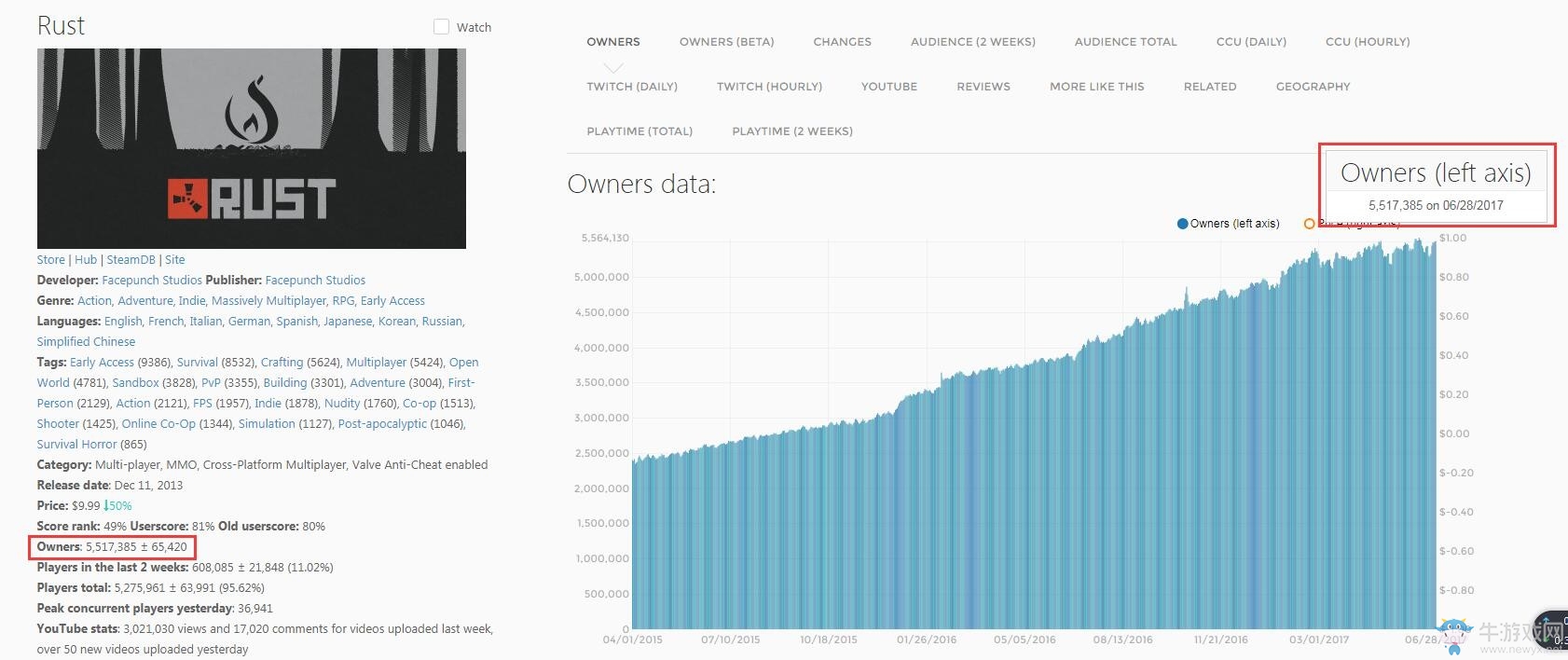Viewport: 1568px width, 660px height.
Task: Open the Survival tag link
Action: pos(197,363)
